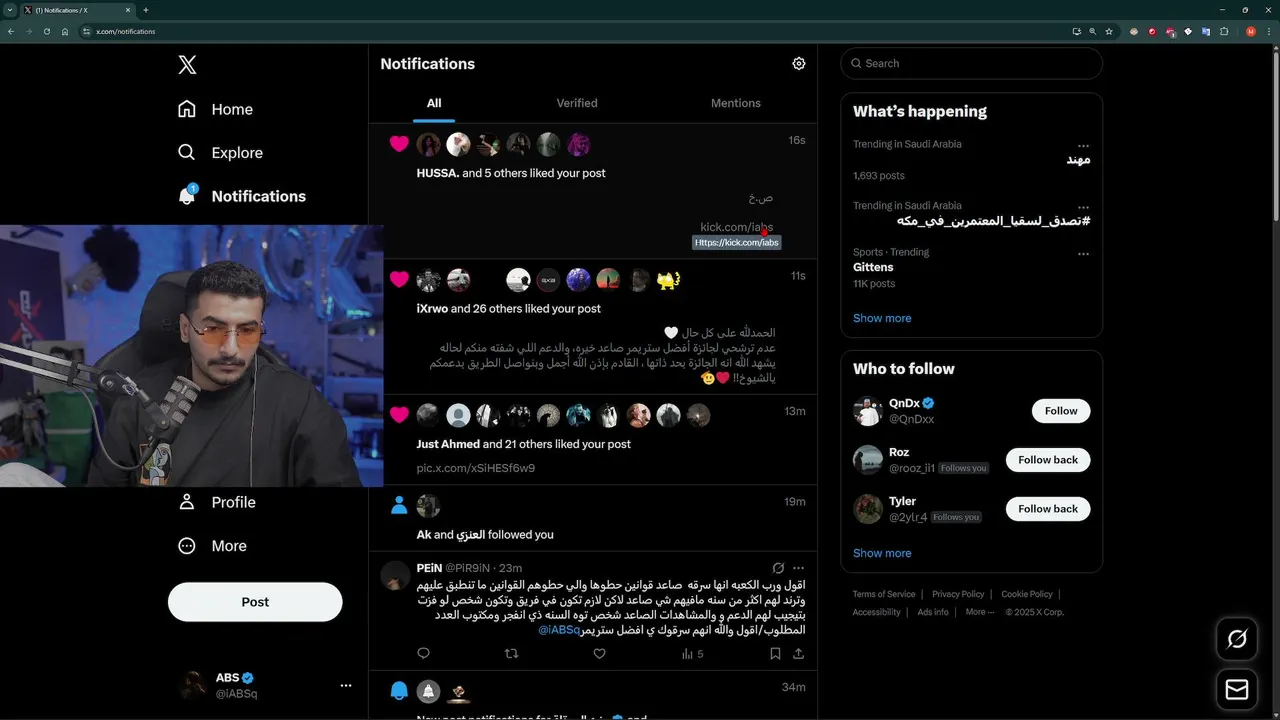Click the Search input field

971,63
